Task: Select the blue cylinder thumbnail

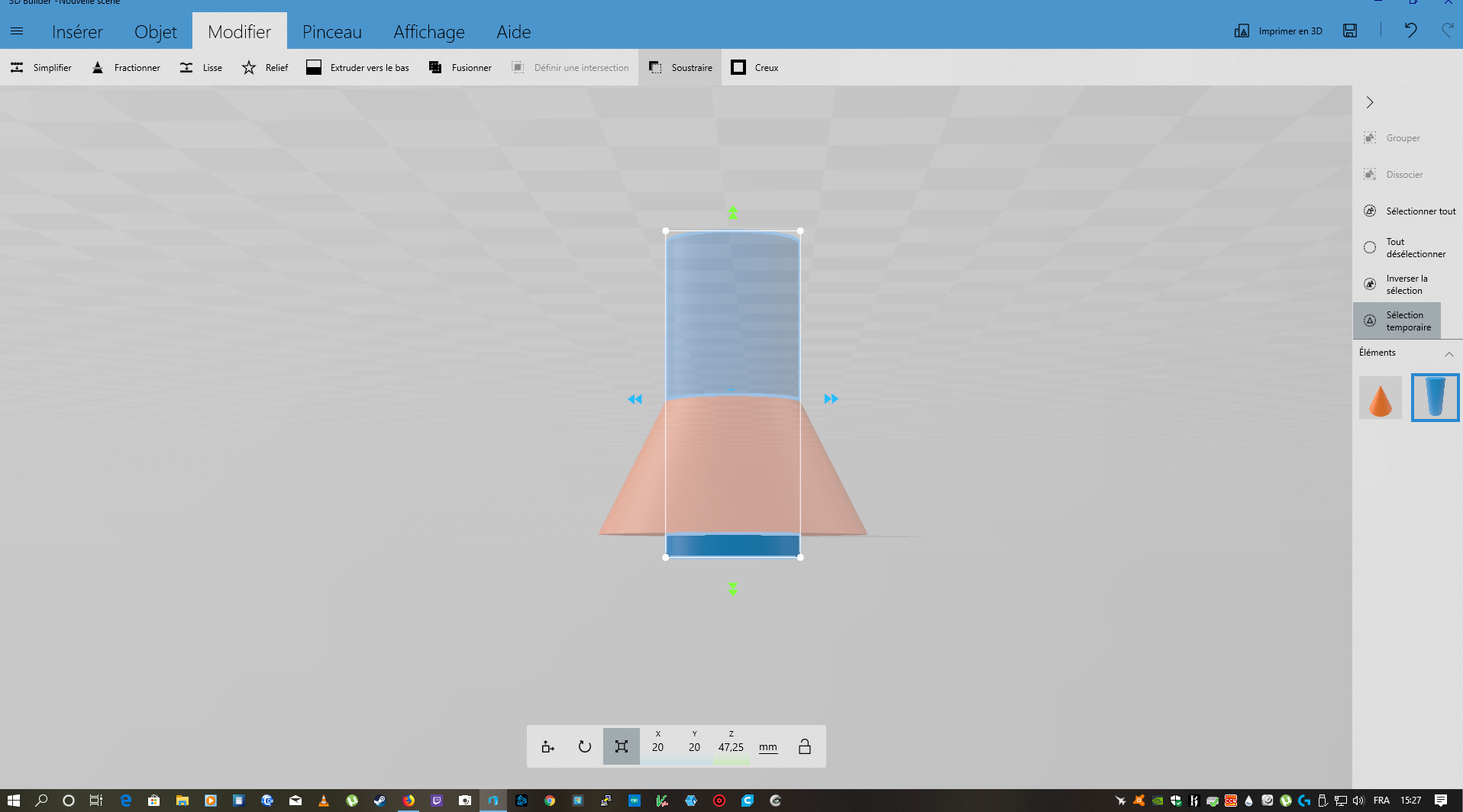Action: coord(1436,398)
